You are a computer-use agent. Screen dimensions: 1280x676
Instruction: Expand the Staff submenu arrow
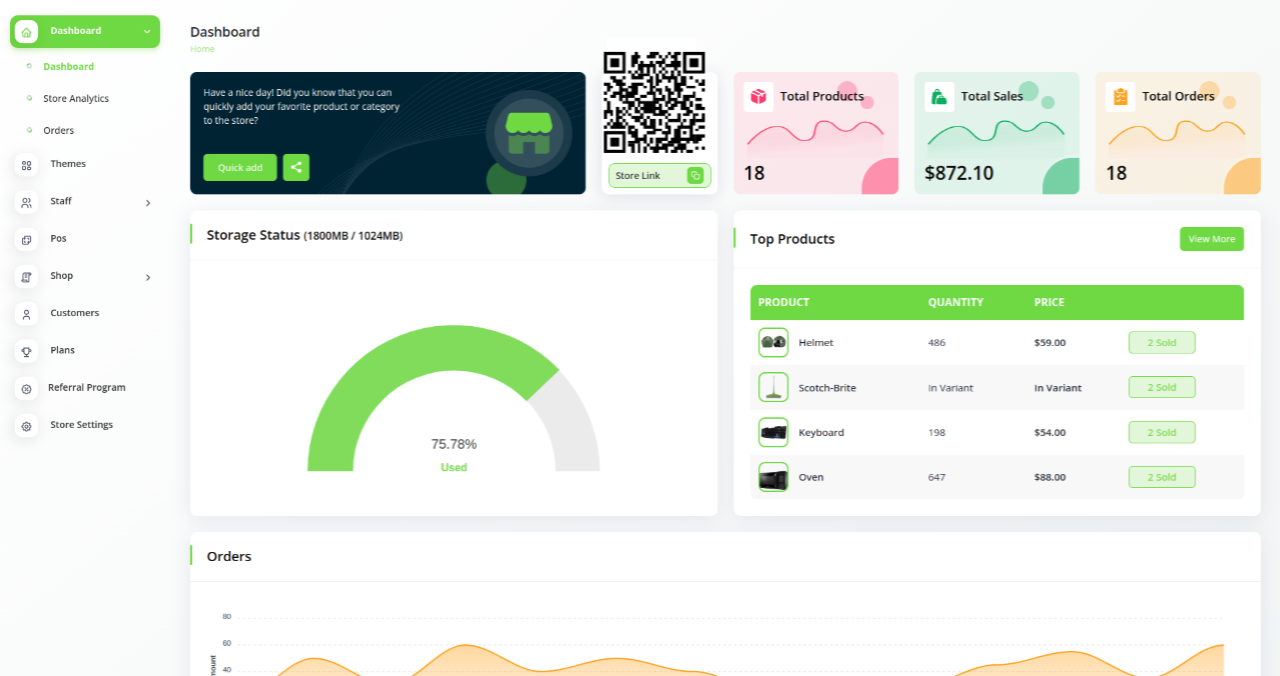tap(148, 203)
